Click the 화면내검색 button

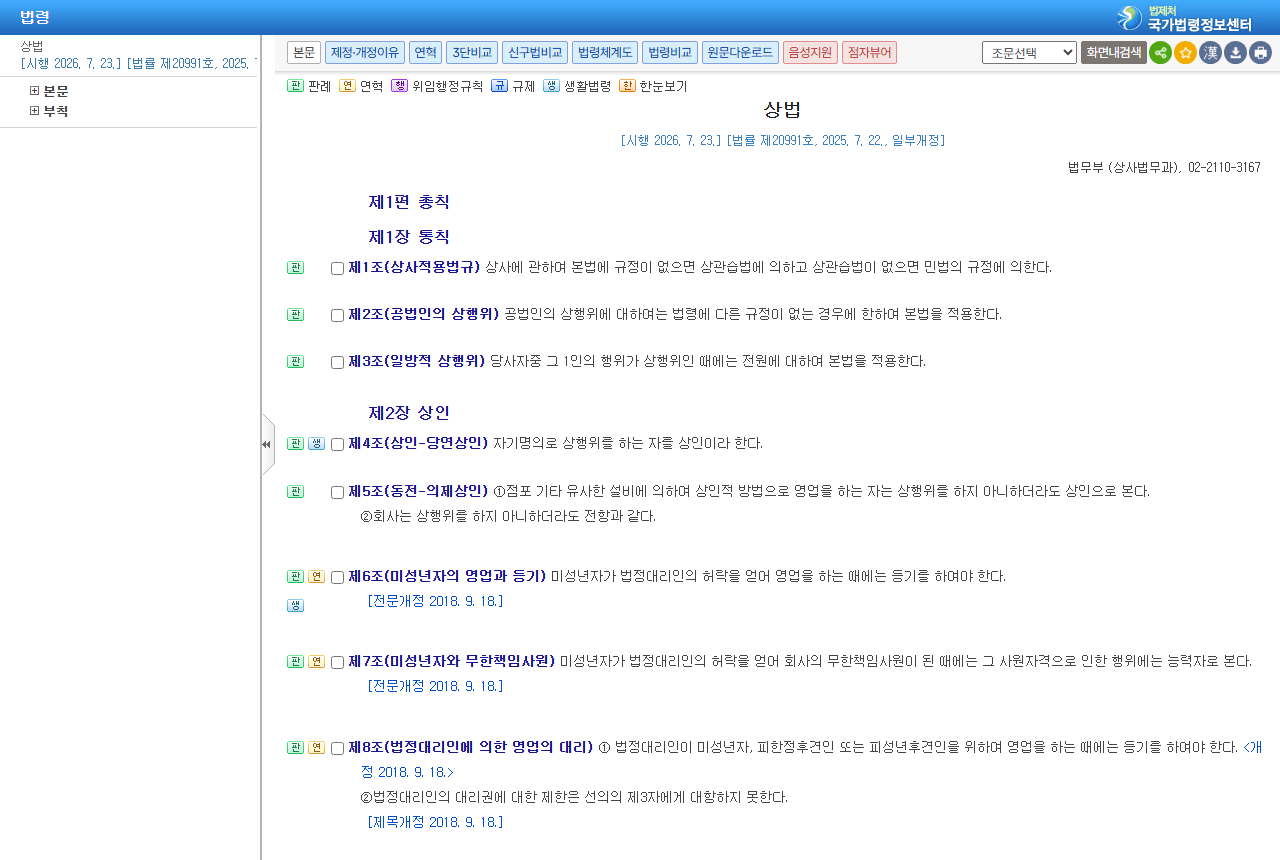(x=1113, y=53)
